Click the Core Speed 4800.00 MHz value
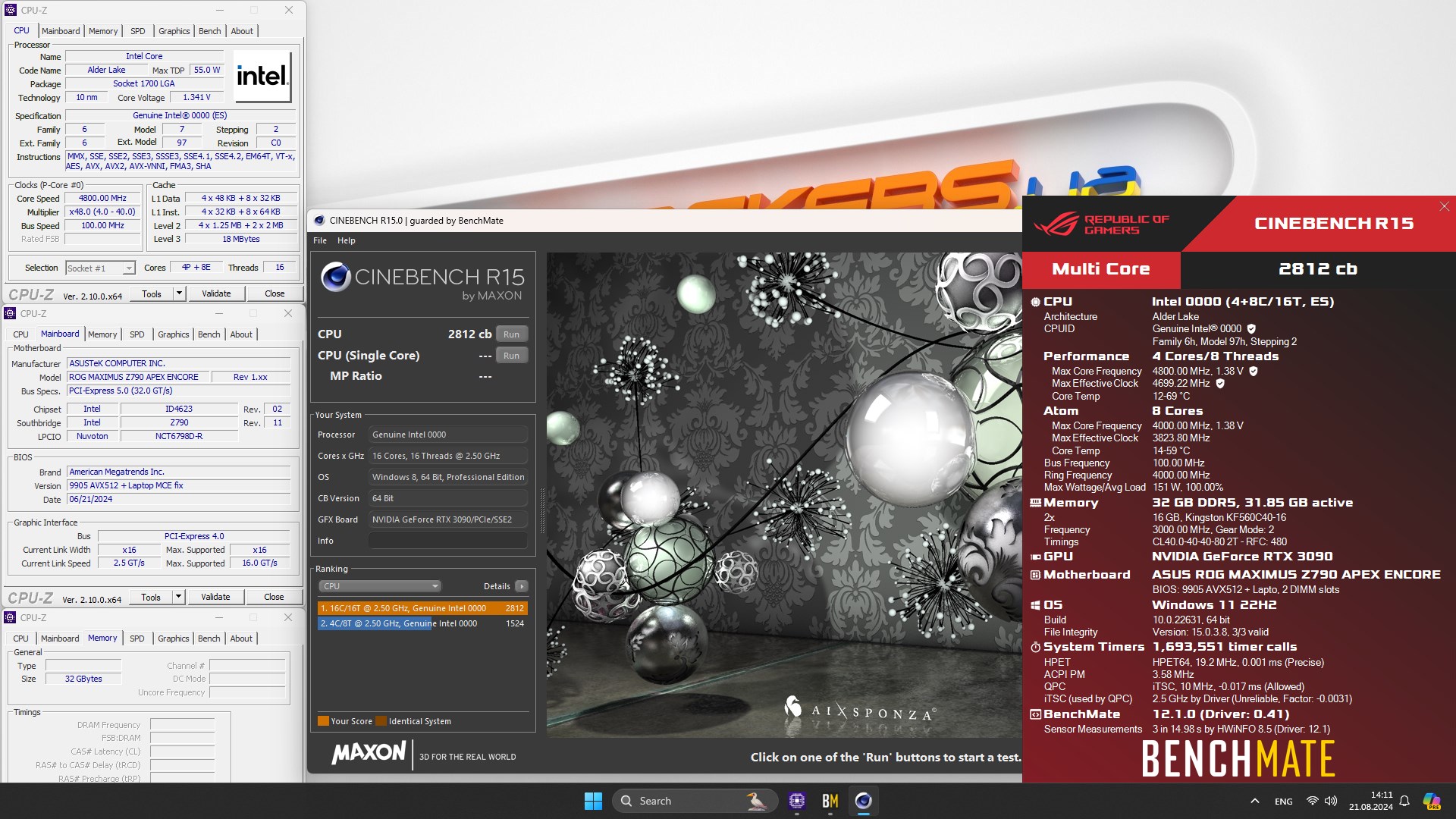The image size is (1456, 819). 102,199
